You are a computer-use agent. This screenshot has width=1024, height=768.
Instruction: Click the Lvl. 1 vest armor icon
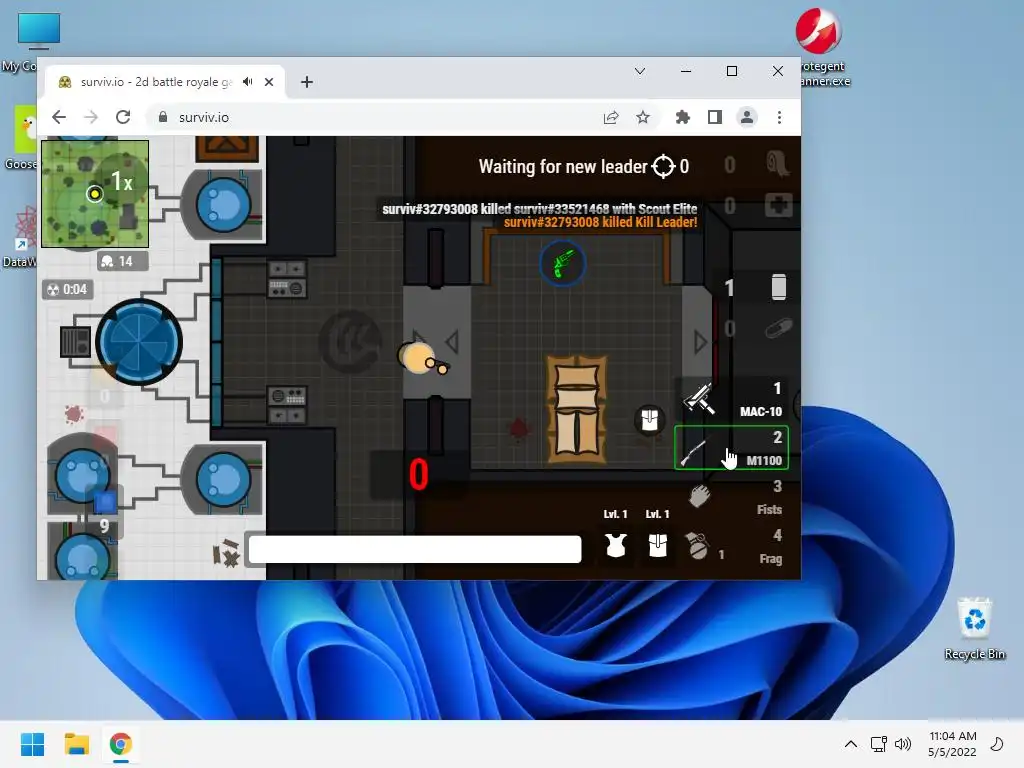coord(616,545)
